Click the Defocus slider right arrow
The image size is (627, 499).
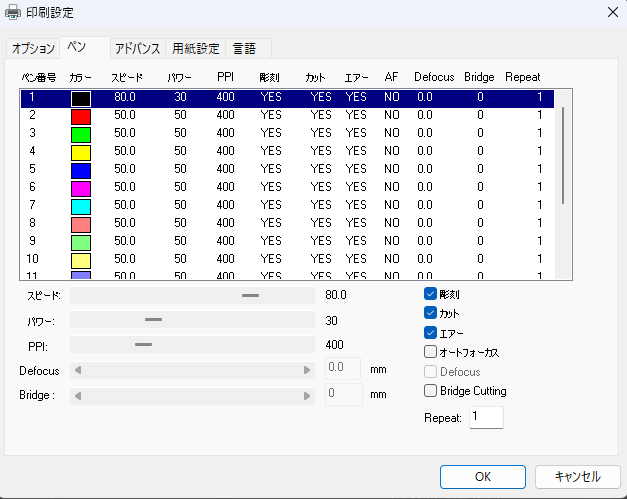pos(307,370)
